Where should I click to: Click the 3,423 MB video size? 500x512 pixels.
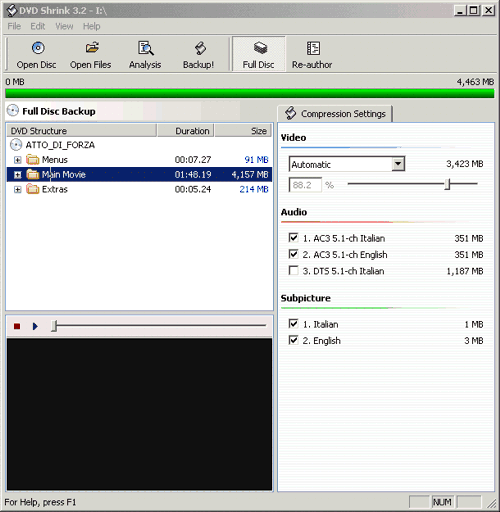[465, 164]
